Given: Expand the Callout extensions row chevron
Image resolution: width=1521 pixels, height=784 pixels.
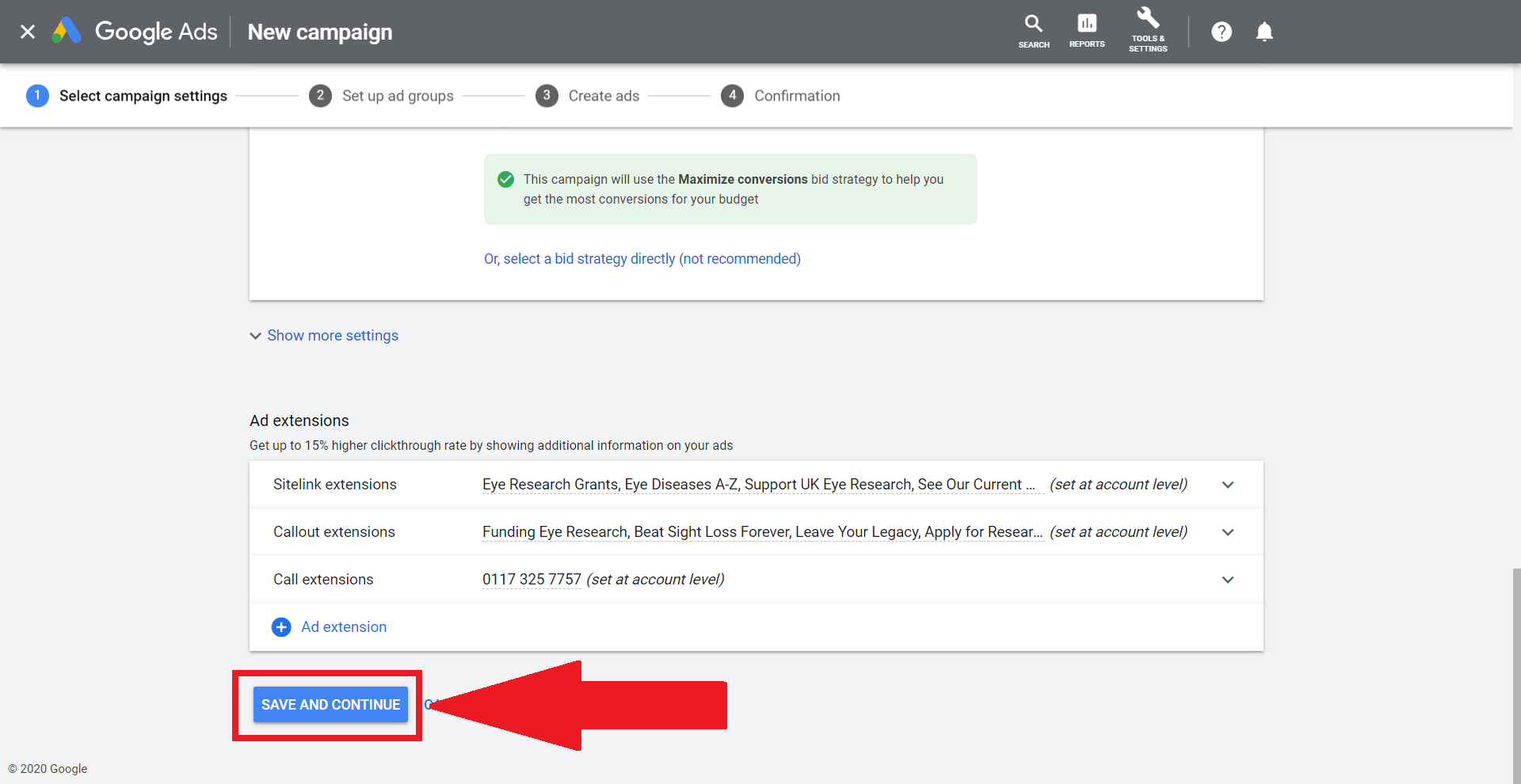Looking at the screenshot, I should click(x=1228, y=532).
